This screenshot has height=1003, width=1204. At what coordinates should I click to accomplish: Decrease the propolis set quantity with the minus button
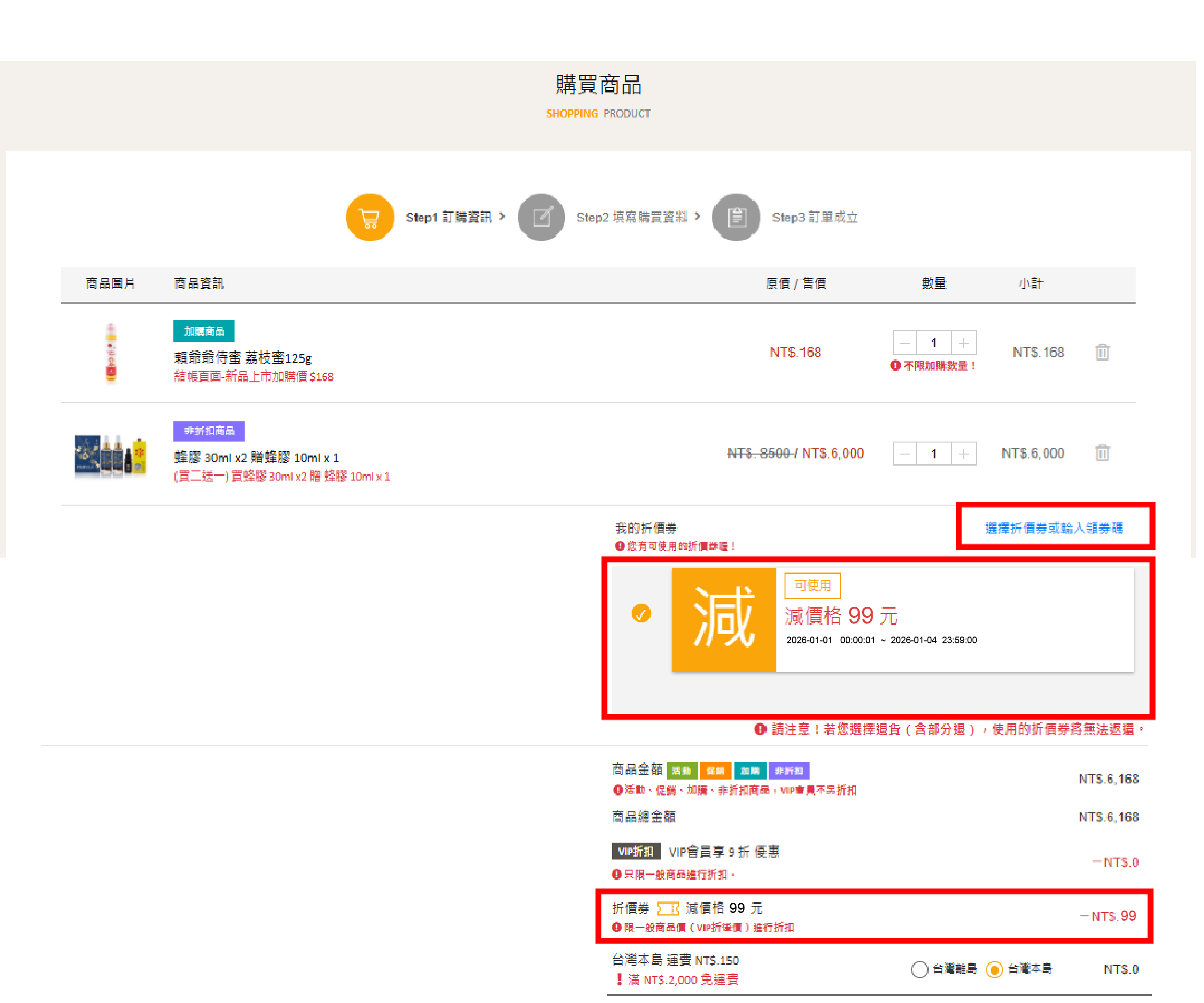pos(904,454)
